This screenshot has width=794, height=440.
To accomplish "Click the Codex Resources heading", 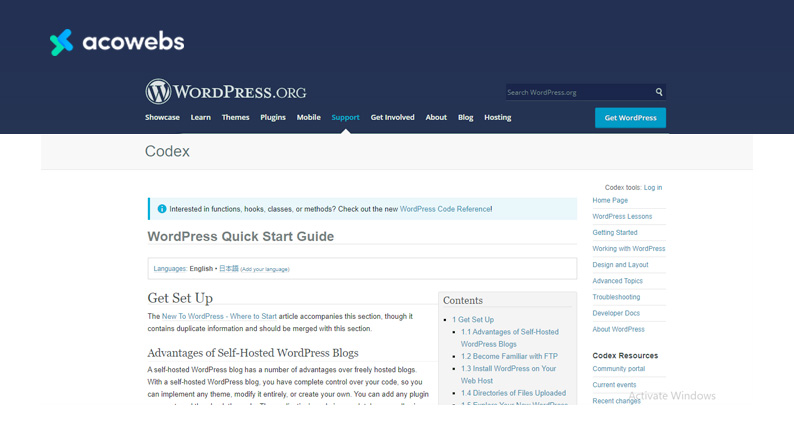I will [x=625, y=355].
